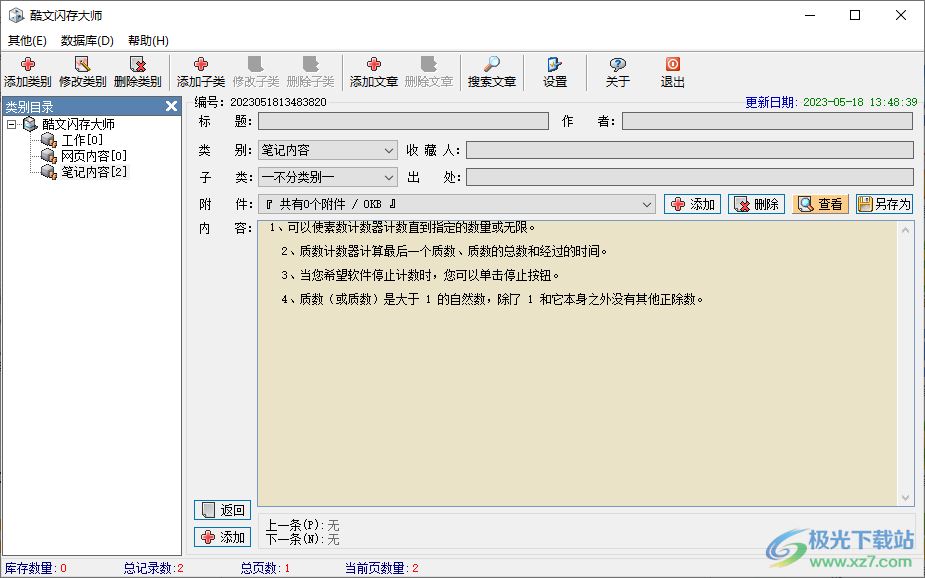This screenshot has width=925, height=578.
Task: Click the line starting with 2、质数计数器
Action: pyautogui.click(x=444, y=252)
